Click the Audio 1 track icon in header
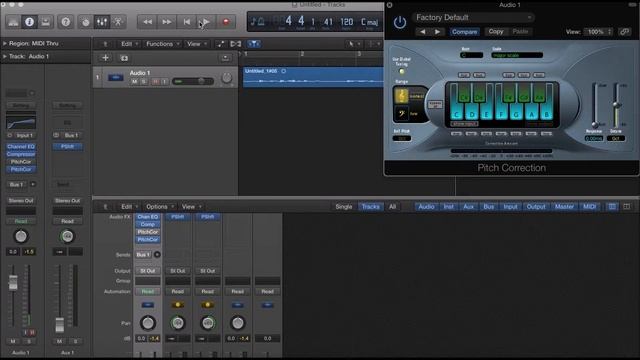This screenshot has height=360, width=640. (116, 77)
